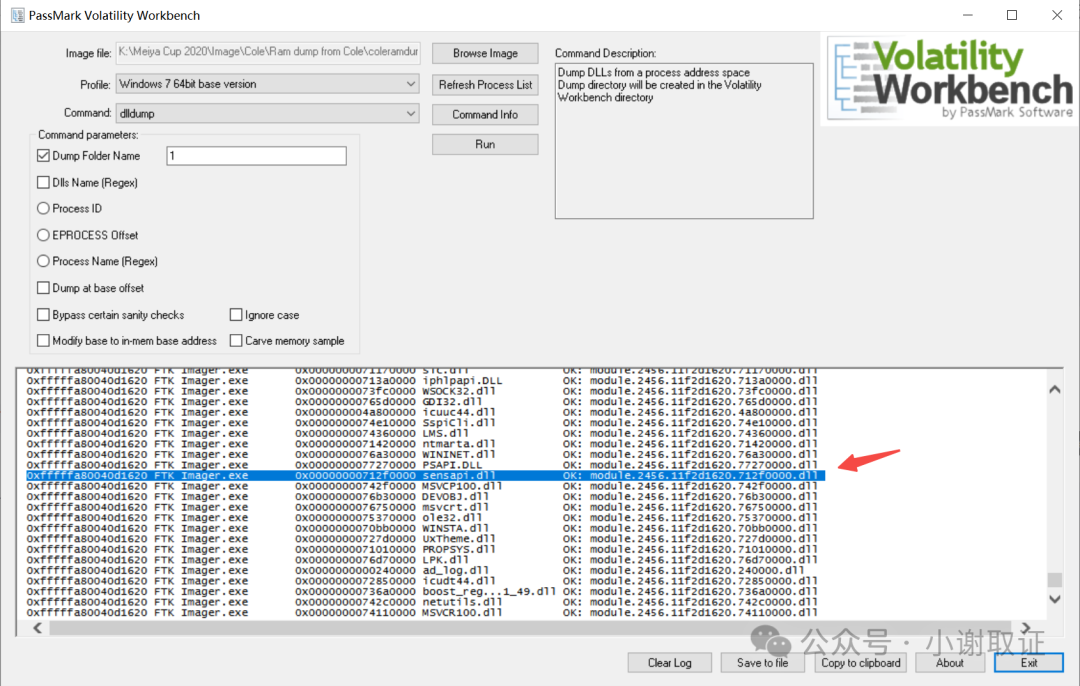This screenshot has width=1080, height=686.
Task: Select the WININET.dll log row
Action: [422, 455]
